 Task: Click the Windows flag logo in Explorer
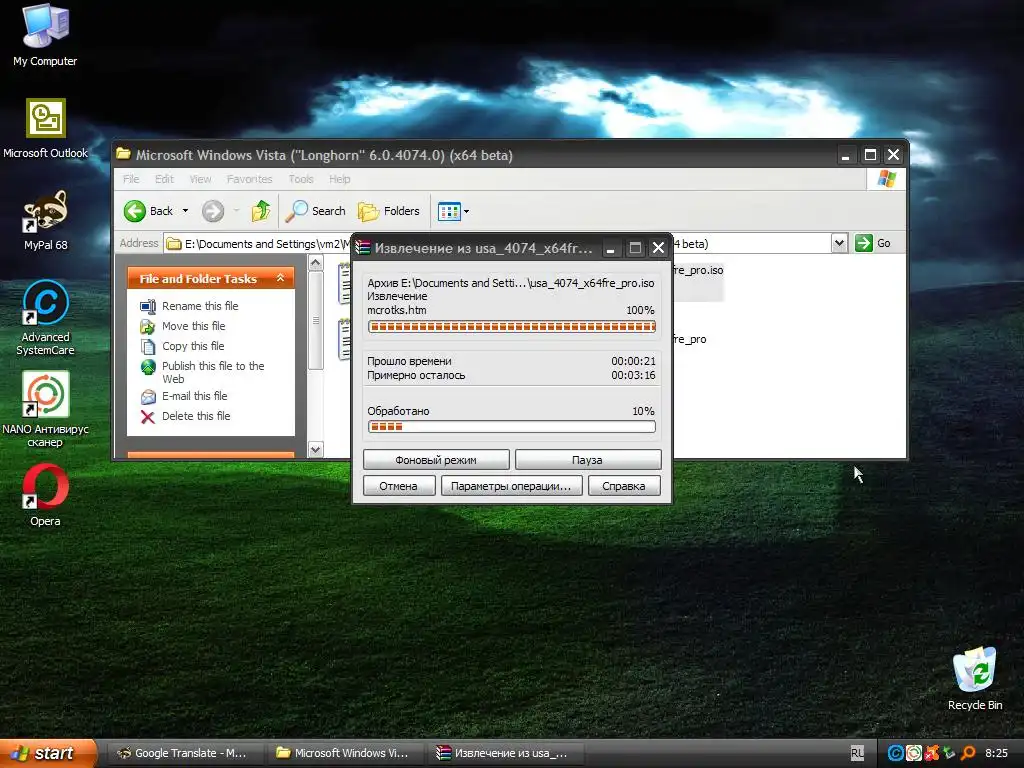[x=886, y=178]
